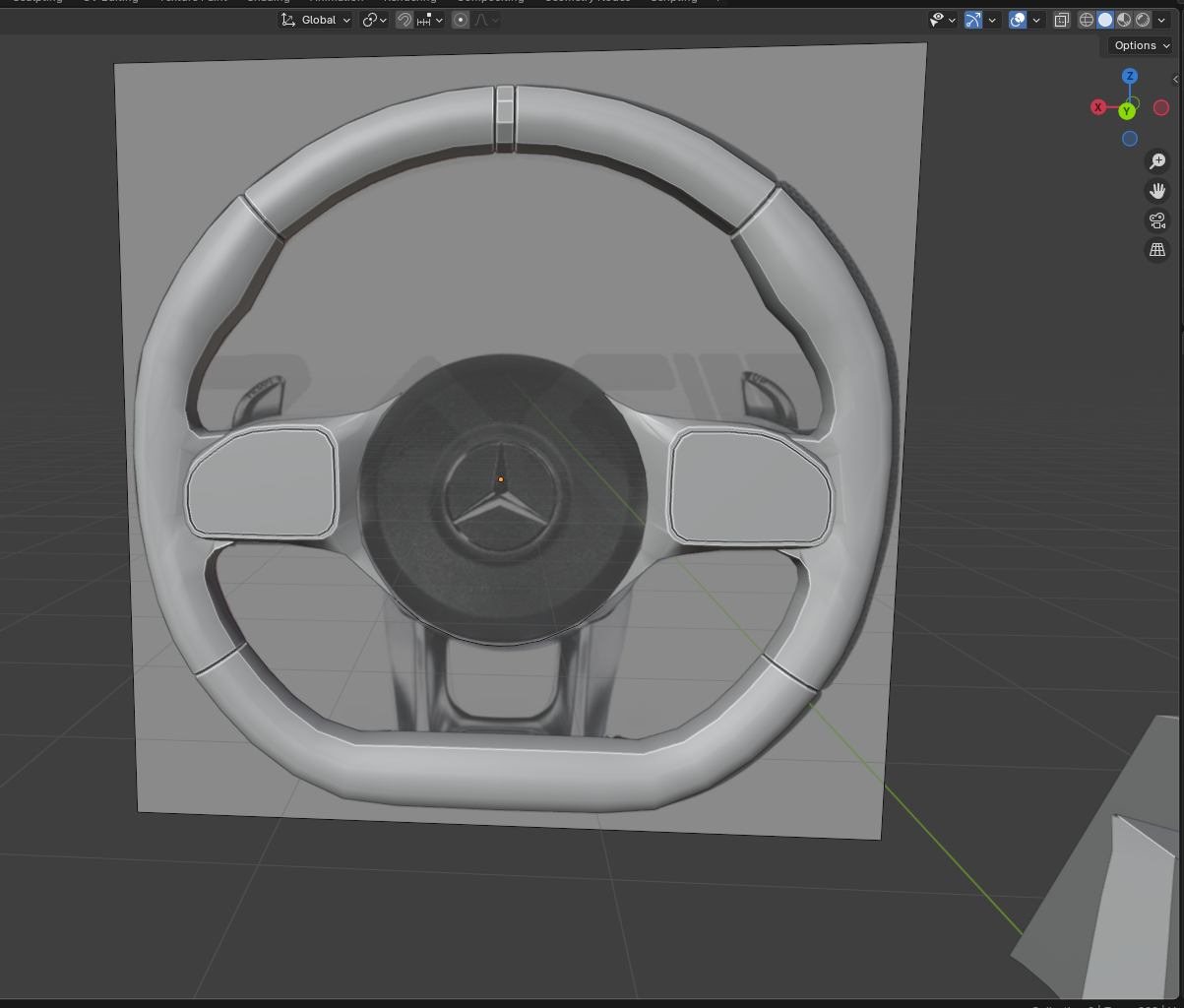Click the green Y axis on navigation gizmo
This screenshot has height=1008, width=1184.
[x=1127, y=111]
